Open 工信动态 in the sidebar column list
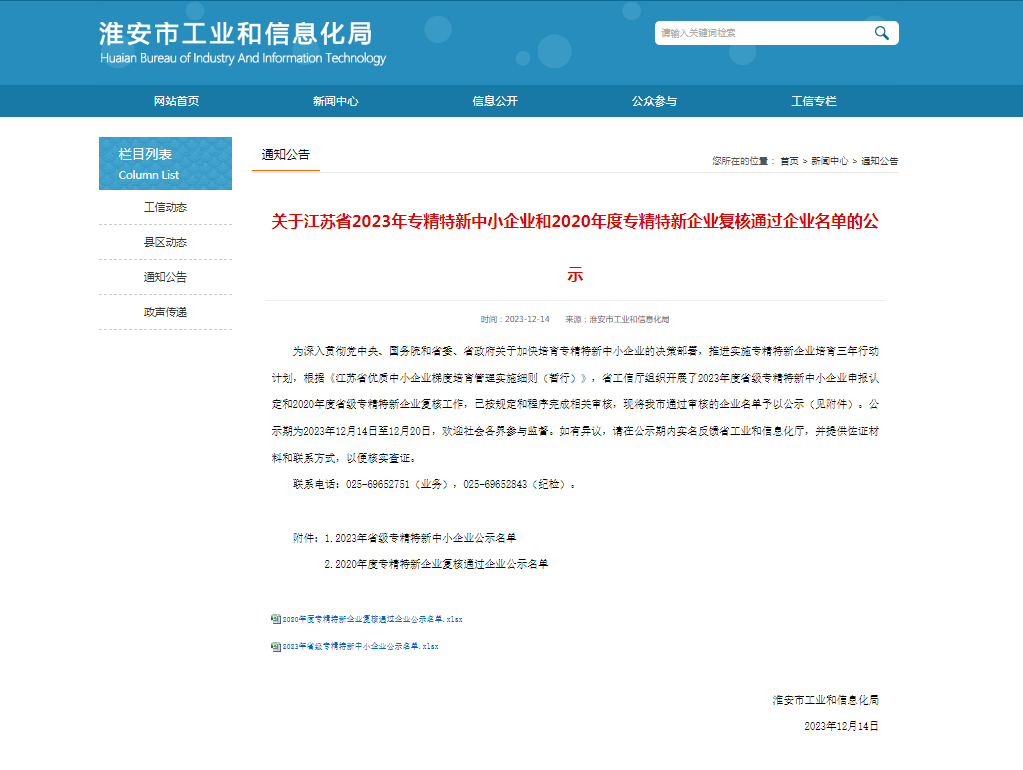The image size is (1023, 770). (x=164, y=206)
